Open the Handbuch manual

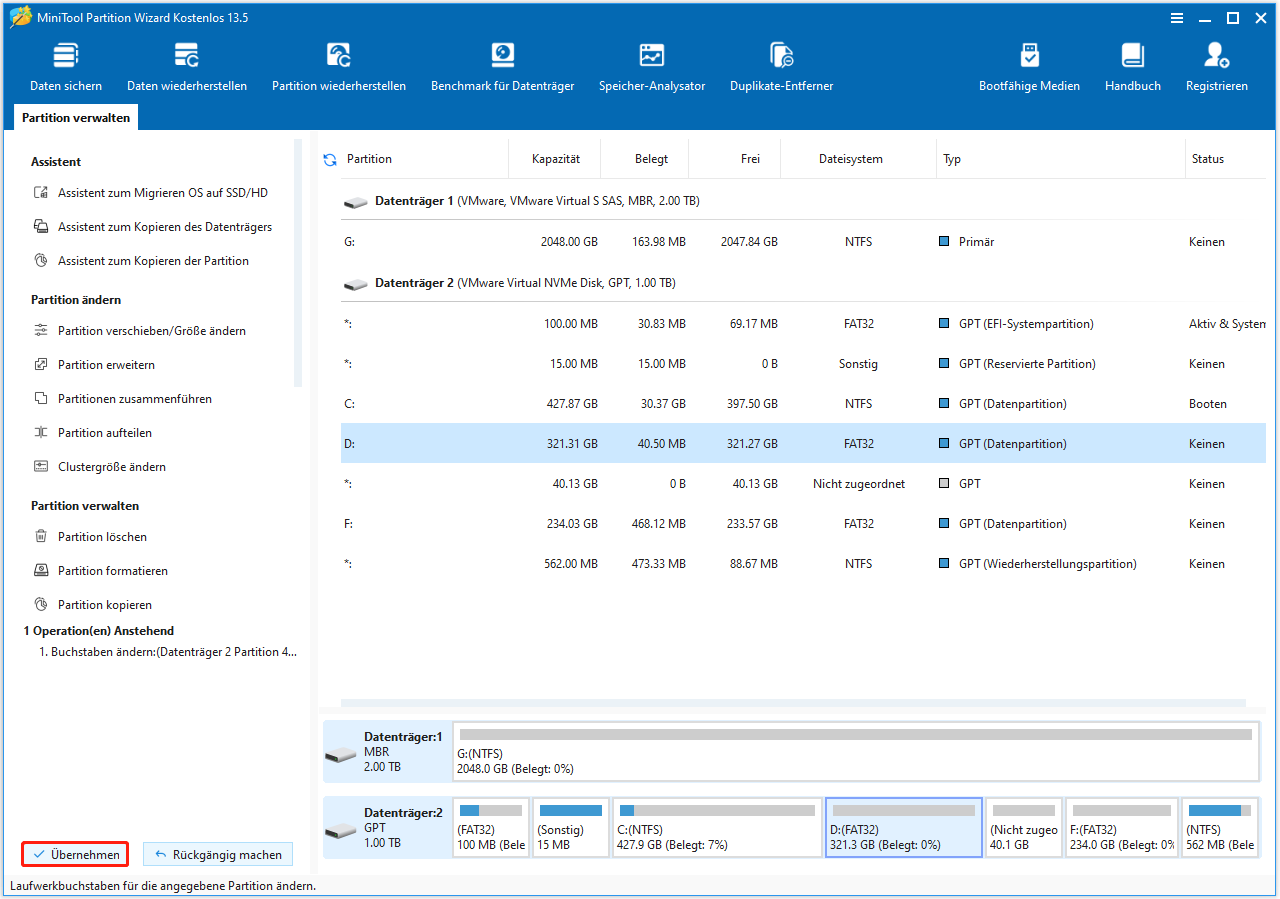click(1132, 67)
